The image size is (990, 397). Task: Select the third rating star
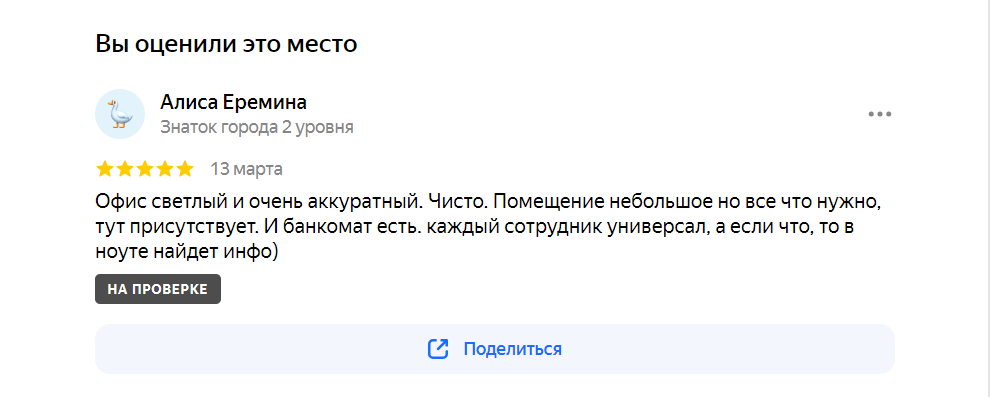(145, 169)
